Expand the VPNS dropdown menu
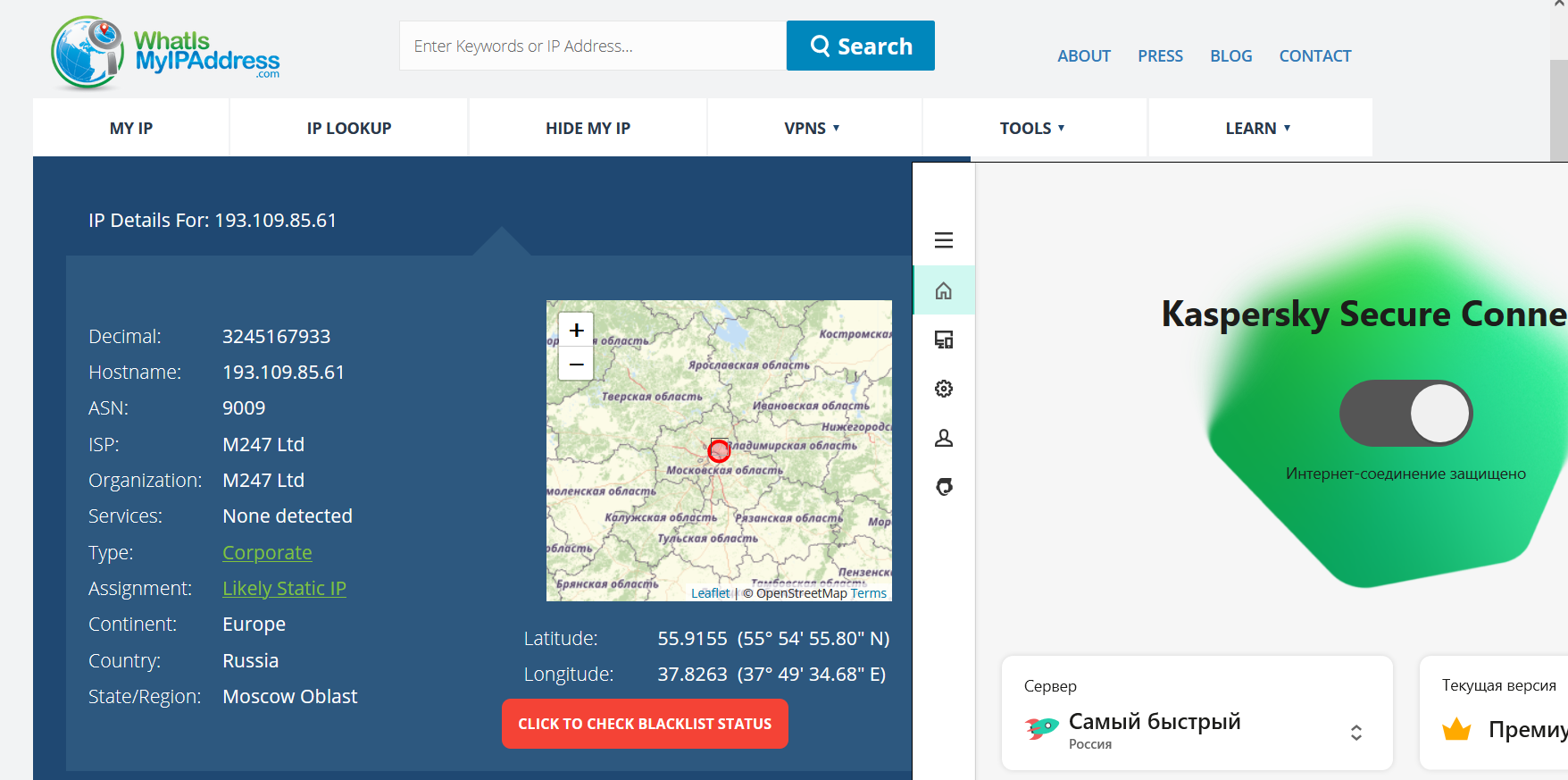Image resolution: width=1568 pixels, height=780 pixels. (x=813, y=128)
